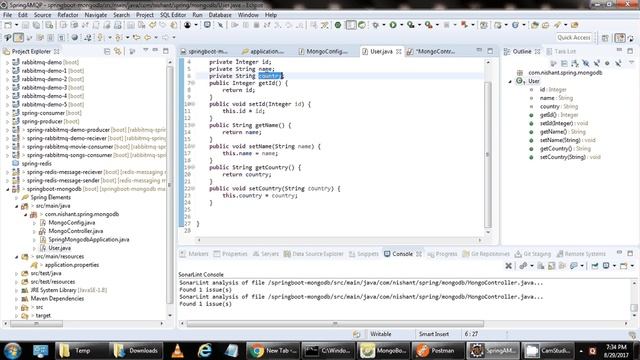Click the black round Skip Breakpoints icon
This screenshot has width=640, height=360.
click(187, 25)
